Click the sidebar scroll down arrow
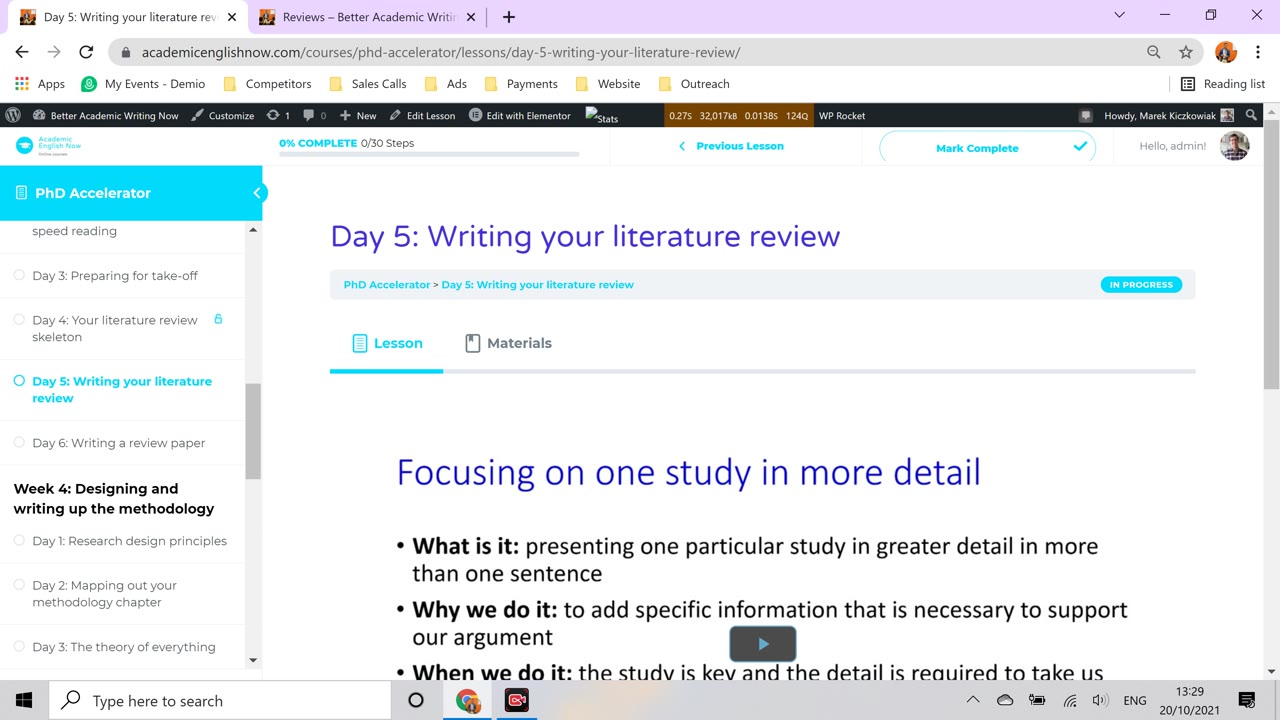This screenshot has width=1280, height=720. coord(253,660)
